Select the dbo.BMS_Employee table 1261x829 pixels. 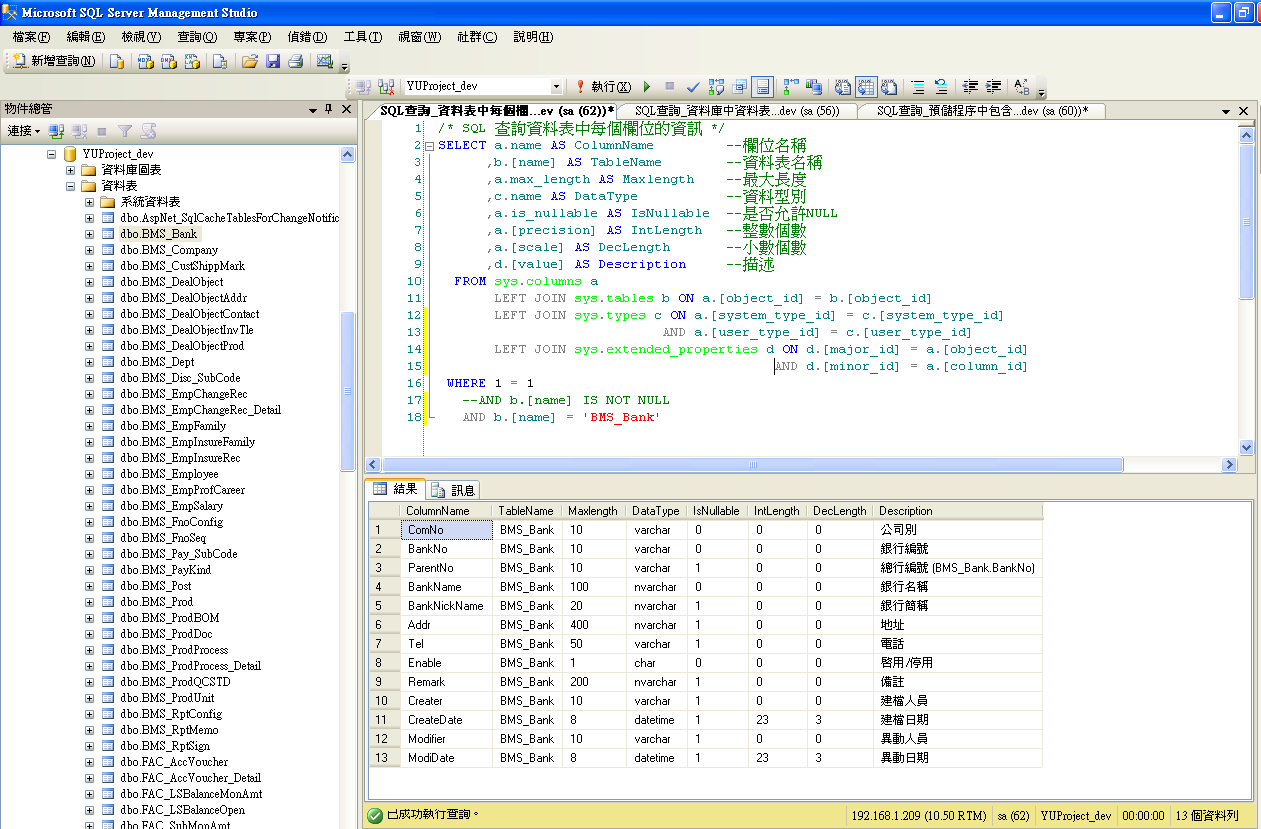click(x=168, y=474)
